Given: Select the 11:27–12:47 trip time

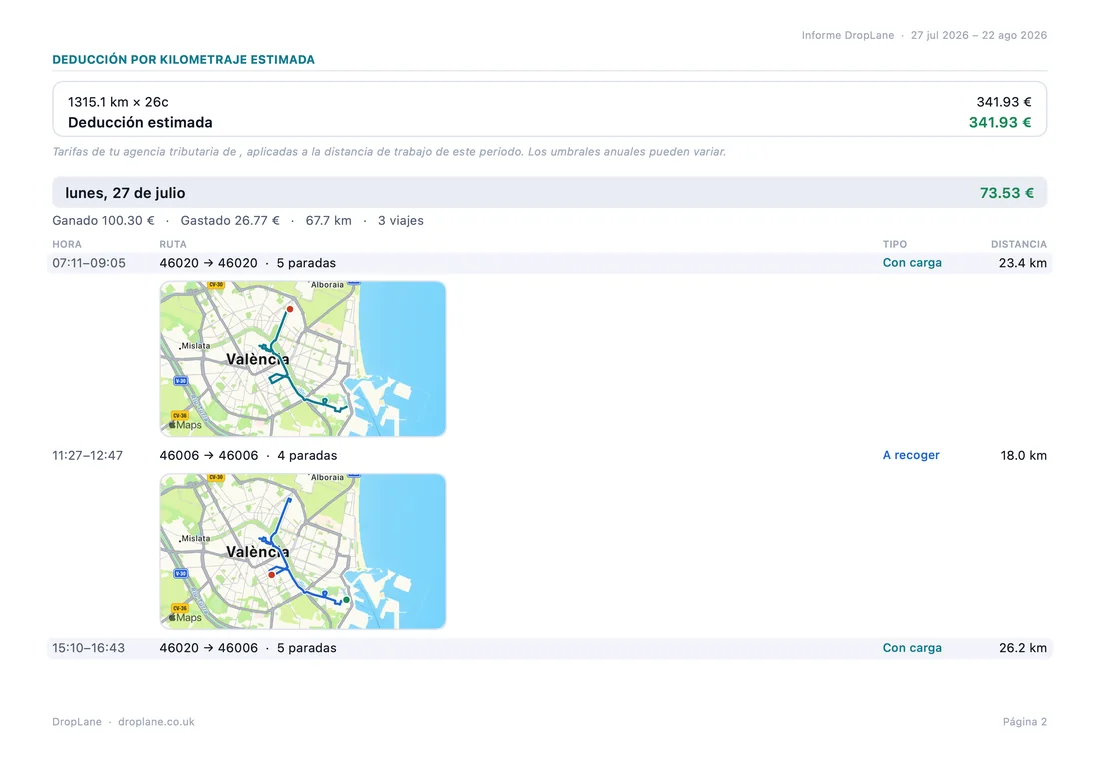Looking at the screenshot, I should pos(88,455).
